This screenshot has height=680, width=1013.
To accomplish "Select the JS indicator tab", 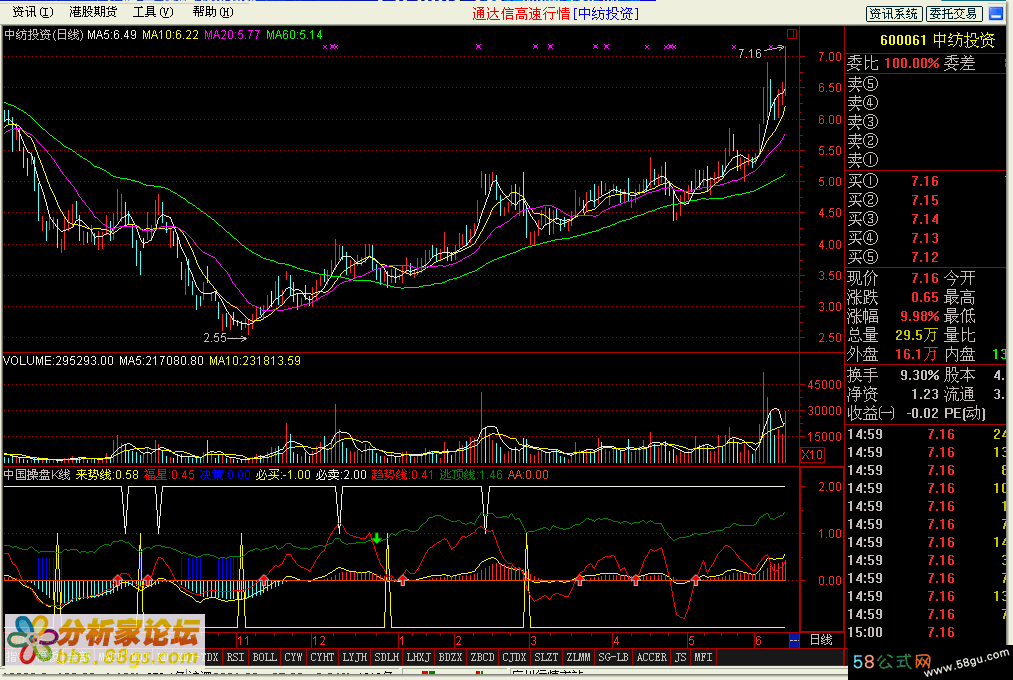I will point(680,657).
